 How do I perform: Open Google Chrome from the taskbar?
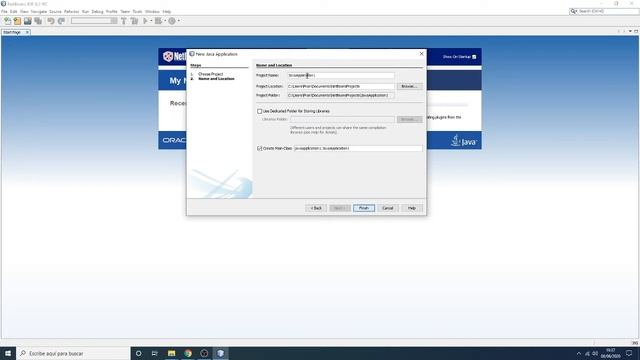tap(188, 353)
